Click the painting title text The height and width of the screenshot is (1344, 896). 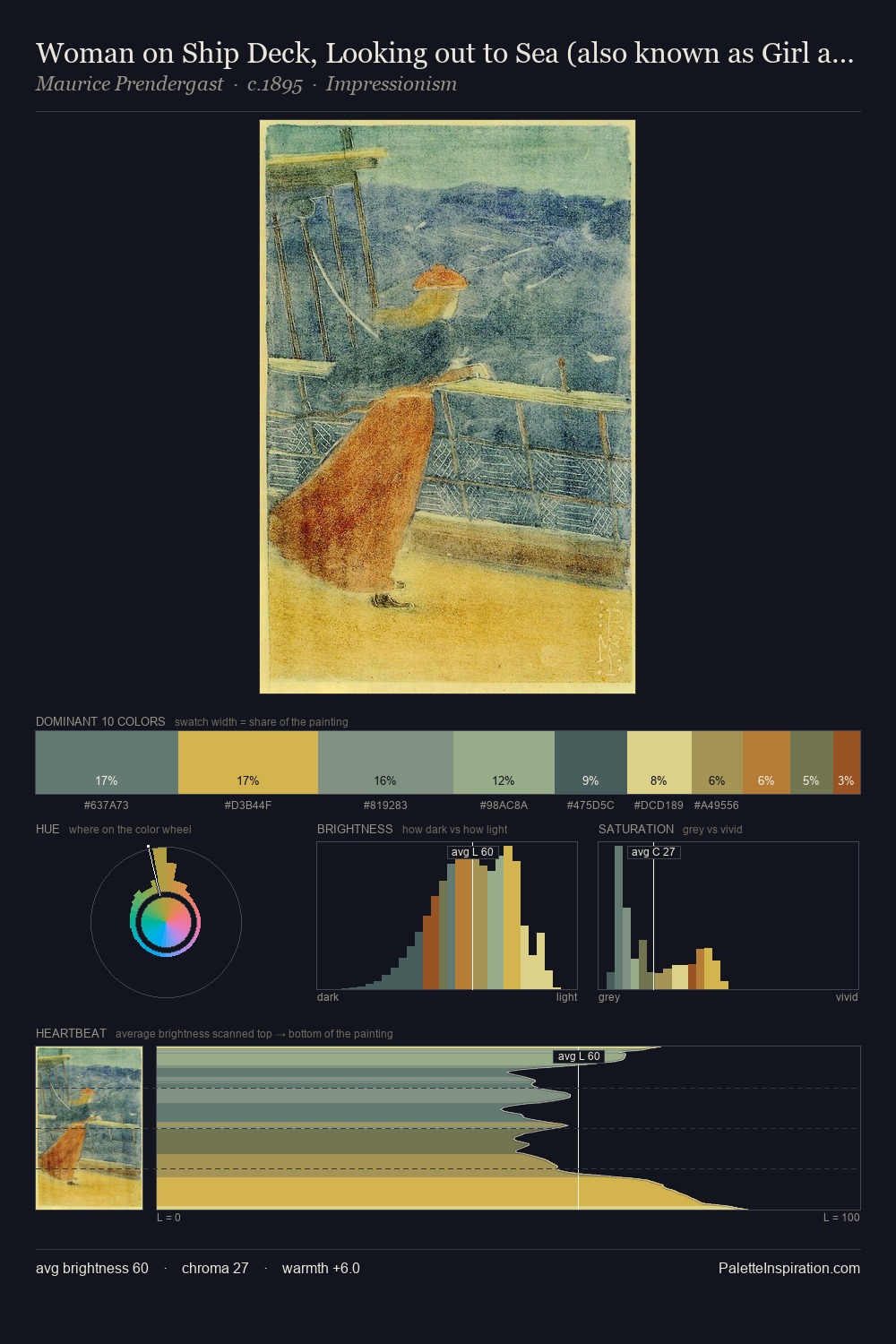pos(444,54)
